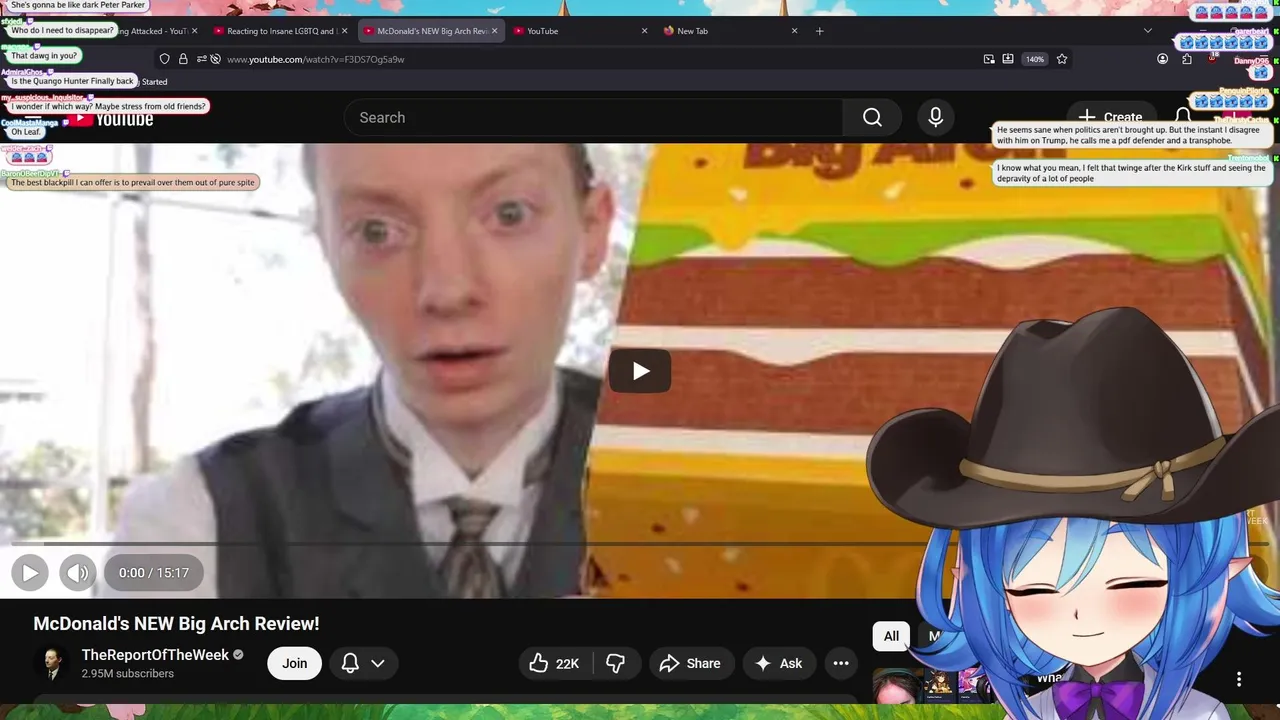Click the video title text
The height and width of the screenshot is (720, 1280).
click(x=176, y=624)
